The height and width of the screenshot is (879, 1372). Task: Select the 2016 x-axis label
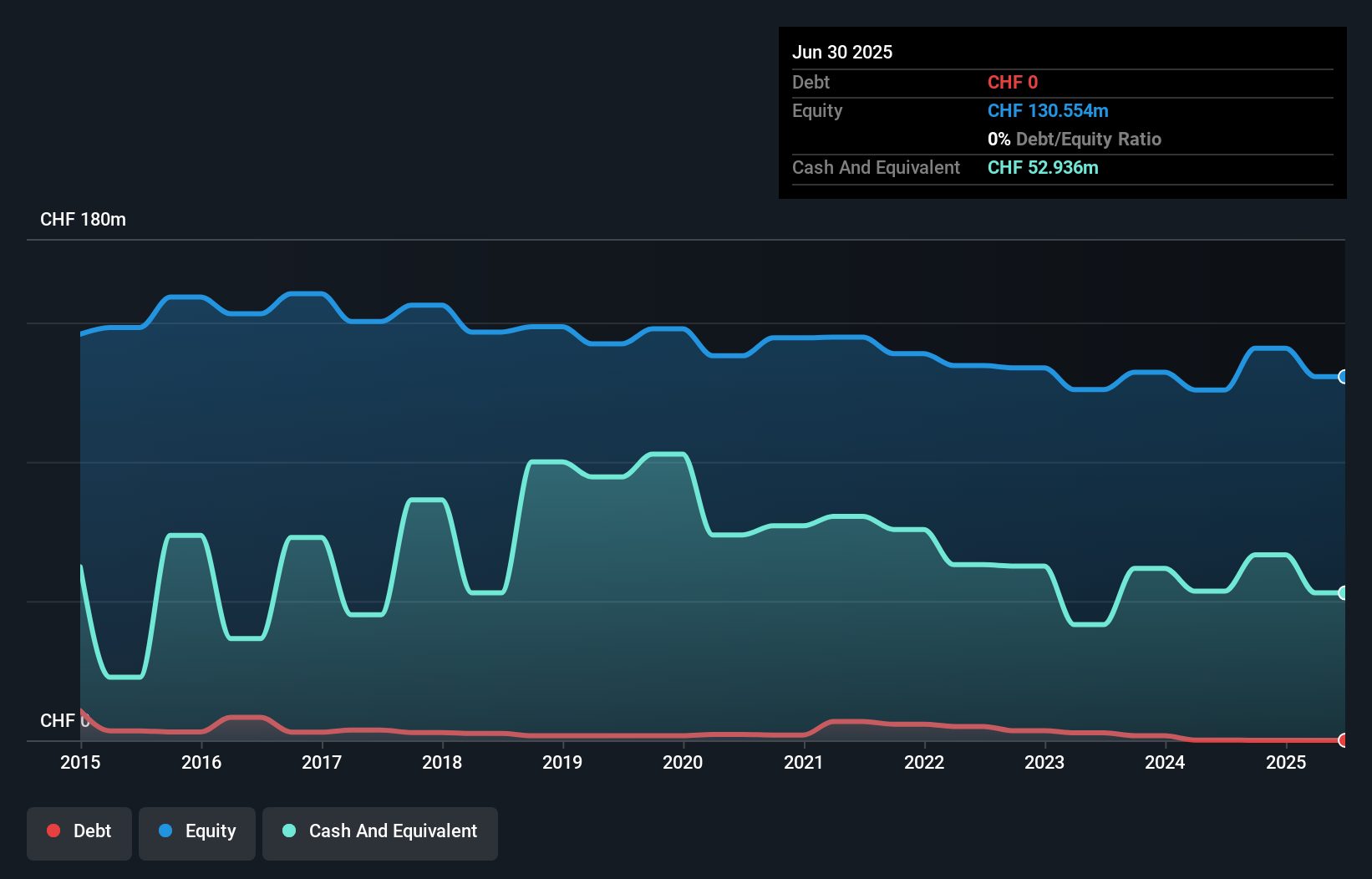pyautogui.click(x=201, y=762)
